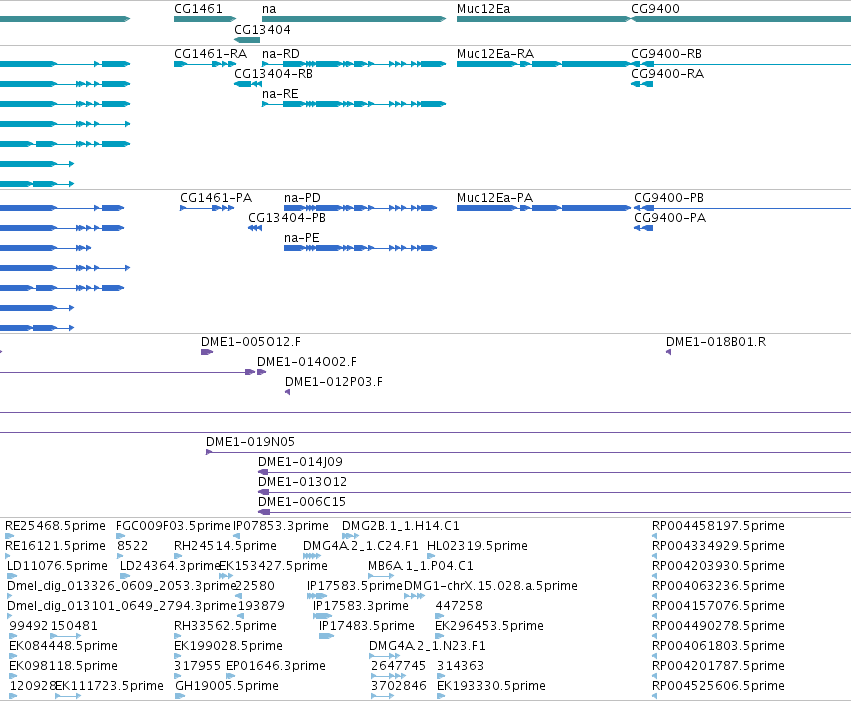851x701 pixels.
Task: Select transcript CG9400-RB
Action: [666, 54]
